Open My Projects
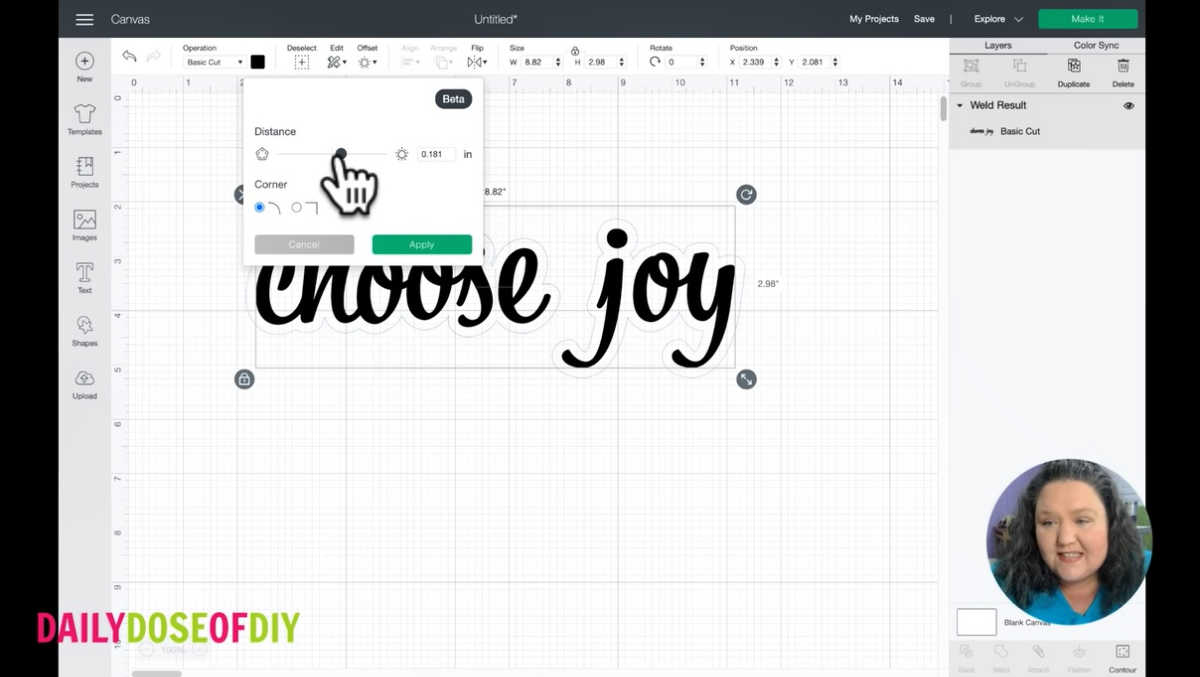 pos(874,19)
